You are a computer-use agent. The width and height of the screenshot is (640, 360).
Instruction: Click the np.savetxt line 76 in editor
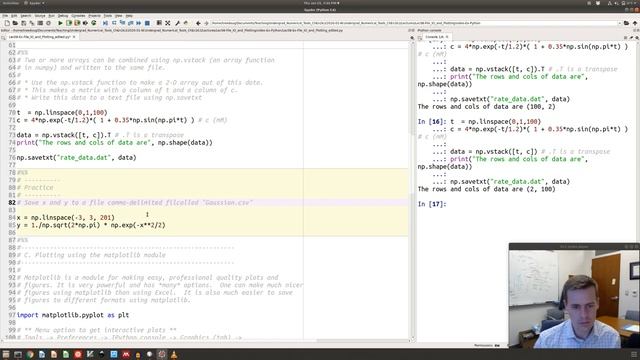[76, 158]
